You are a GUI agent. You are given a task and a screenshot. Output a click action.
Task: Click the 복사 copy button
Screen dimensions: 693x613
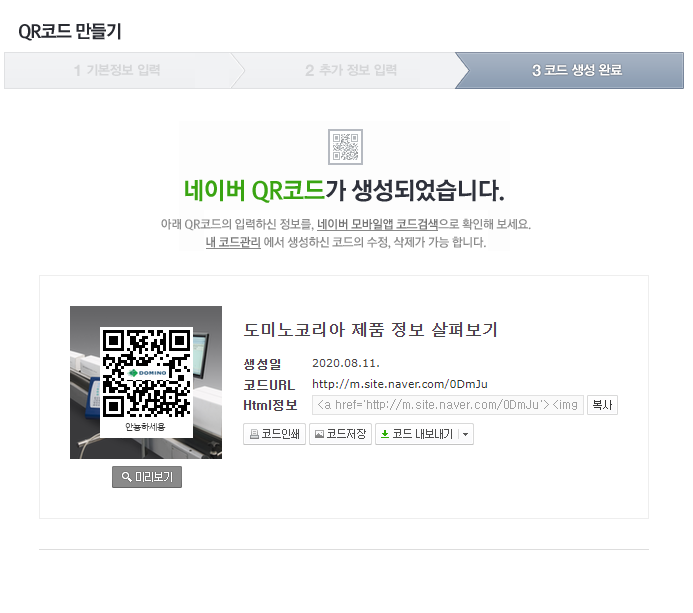coord(602,405)
